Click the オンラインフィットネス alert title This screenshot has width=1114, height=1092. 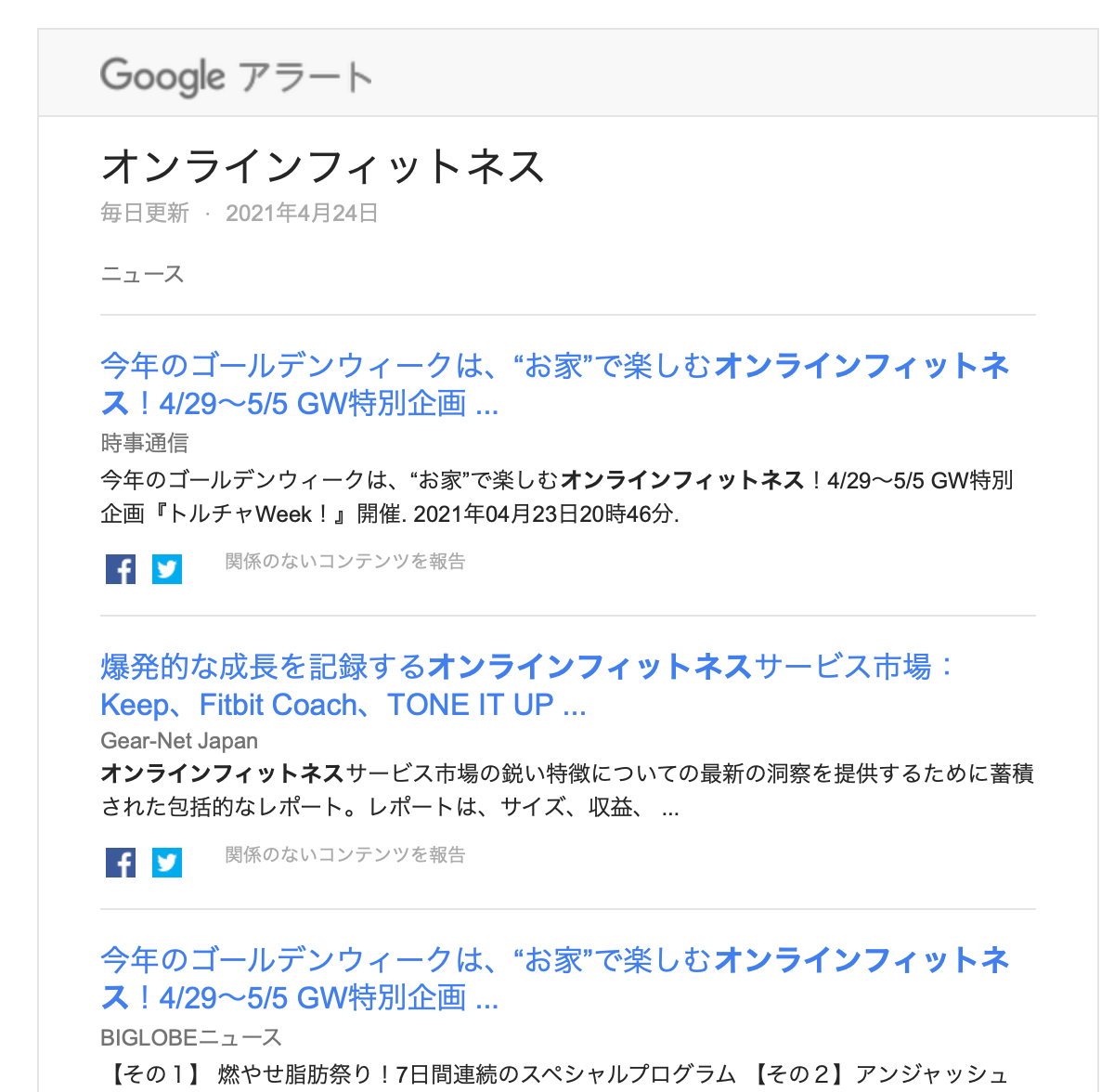pos(322,167)
